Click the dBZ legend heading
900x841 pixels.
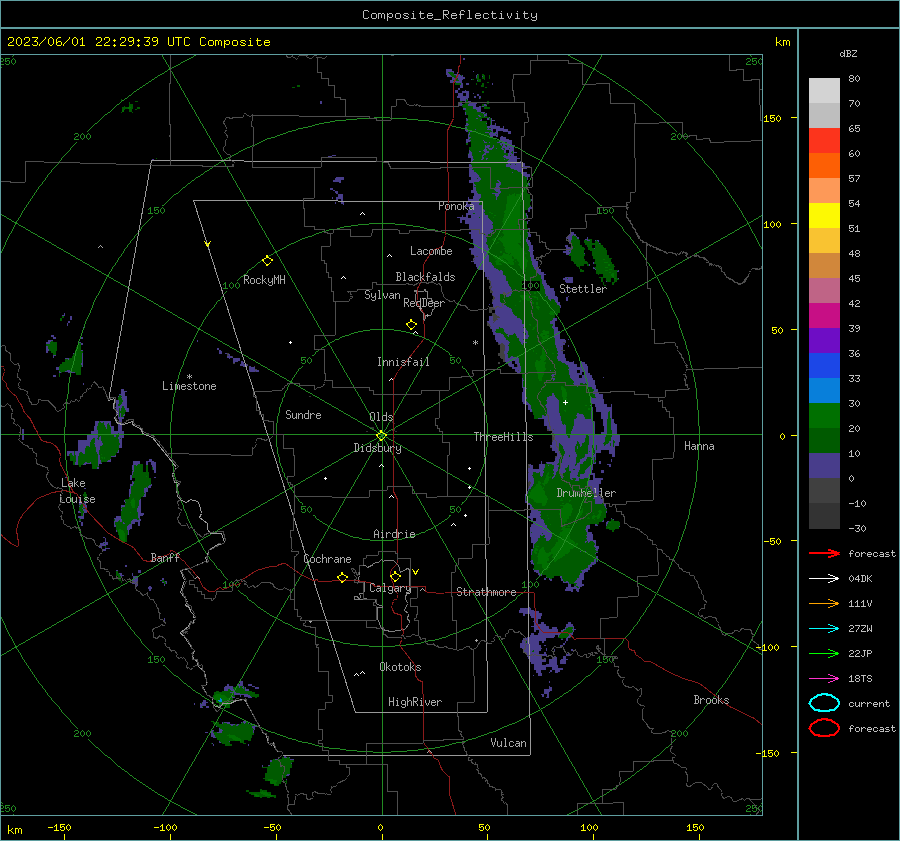[x=848, y=53]
